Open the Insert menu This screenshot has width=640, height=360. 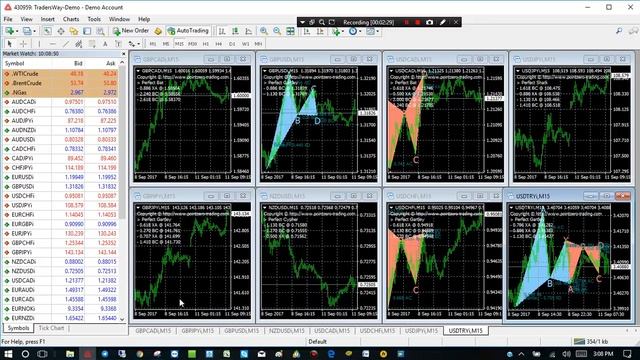point(47,19)
